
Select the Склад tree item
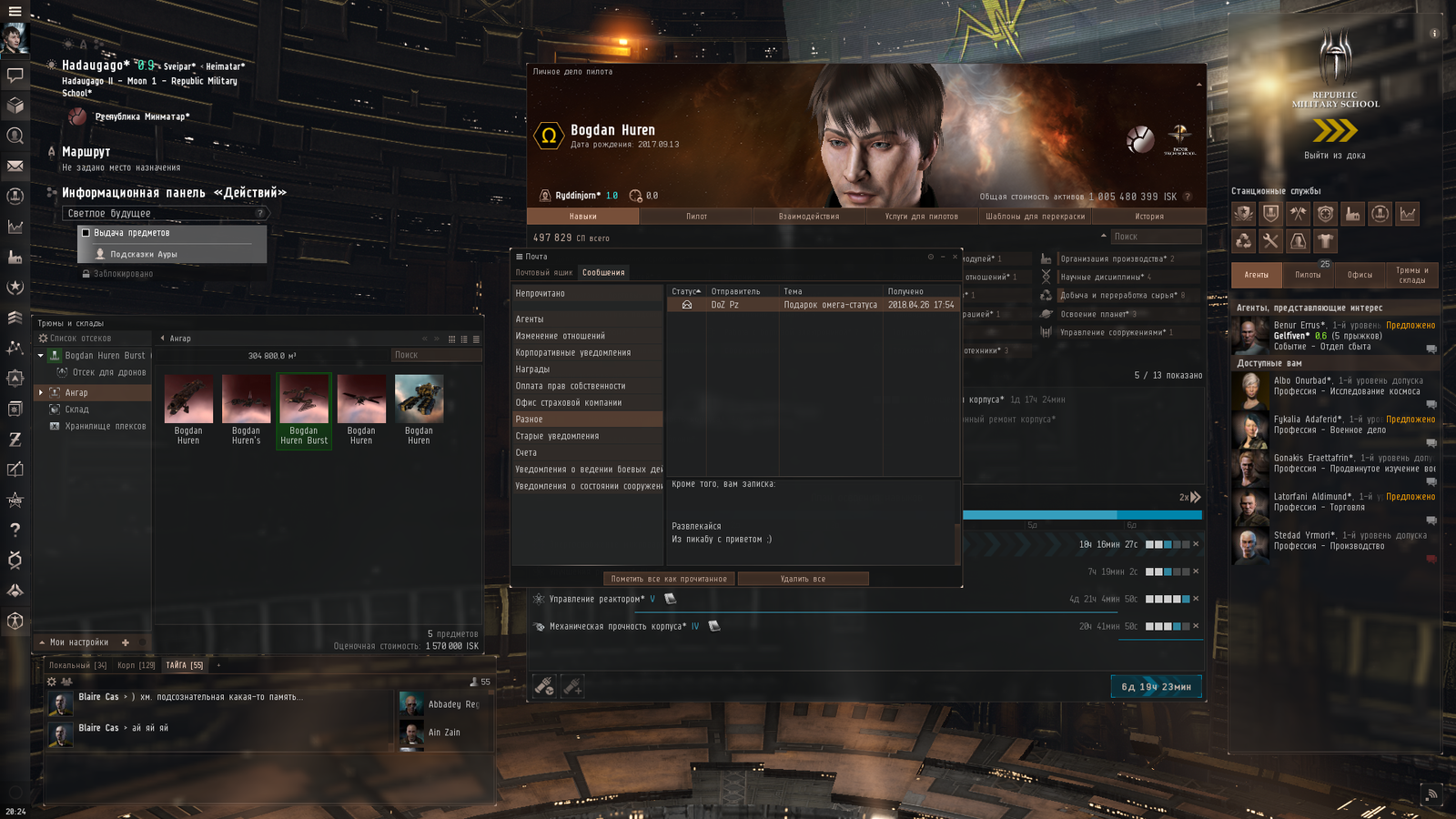[76, 409]
